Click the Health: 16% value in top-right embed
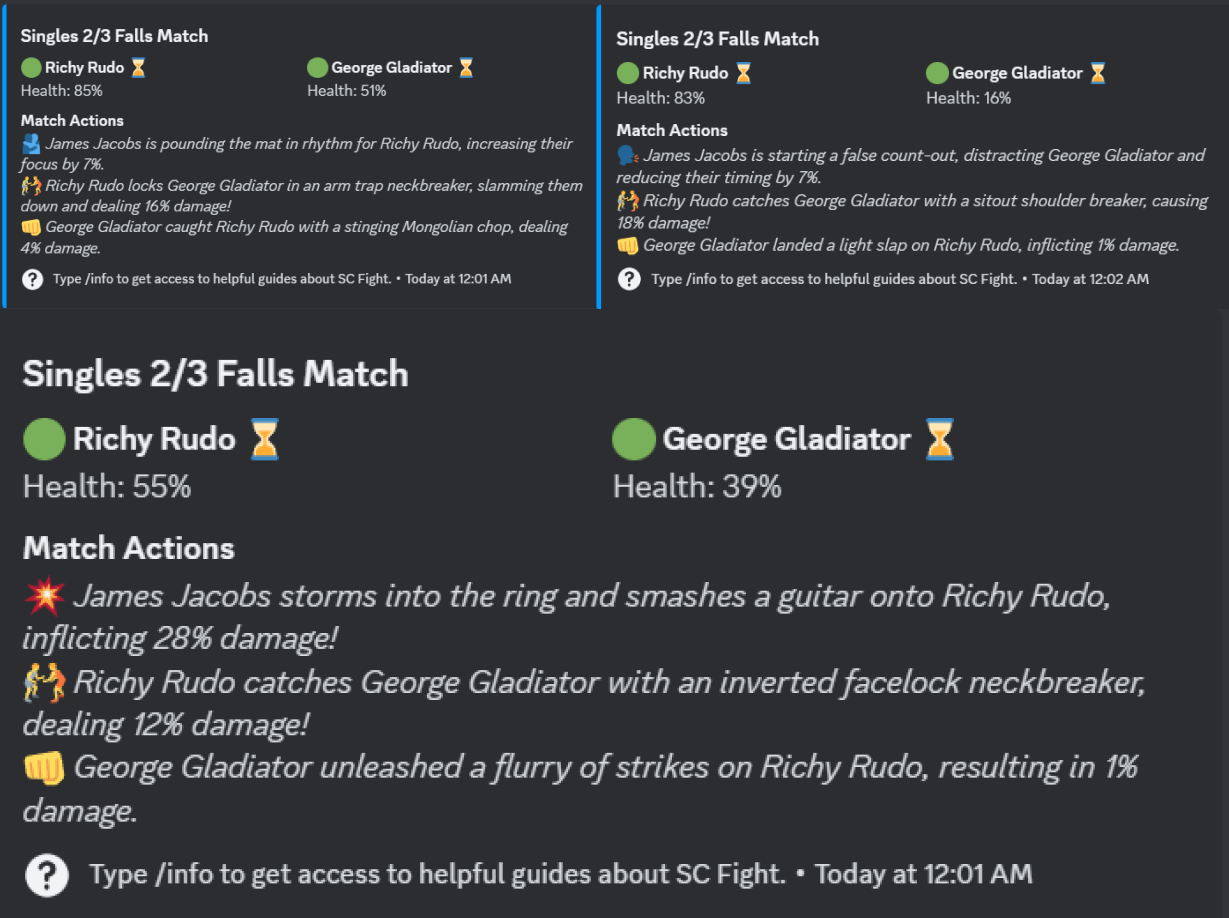 point(968,98)
